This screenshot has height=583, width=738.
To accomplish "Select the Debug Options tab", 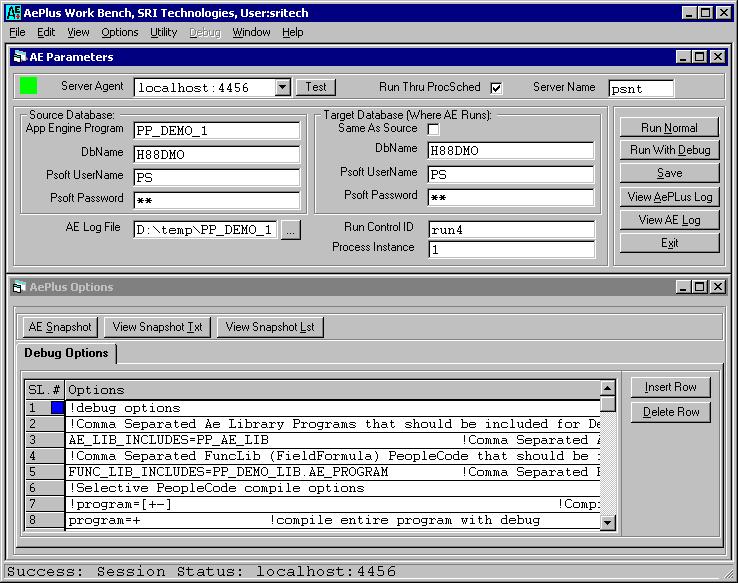I will tap(67, 353).
